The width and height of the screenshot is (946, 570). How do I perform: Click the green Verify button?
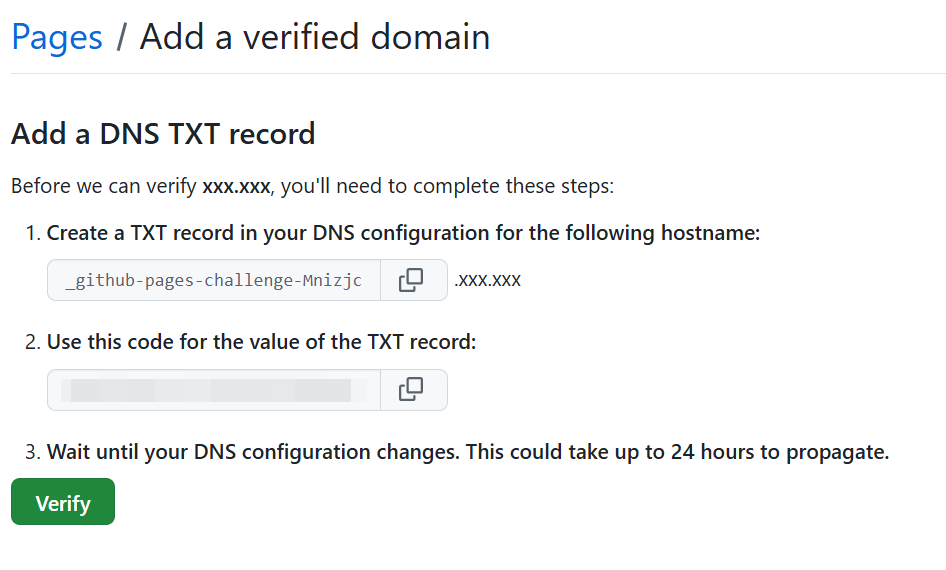tap(63, 502)
